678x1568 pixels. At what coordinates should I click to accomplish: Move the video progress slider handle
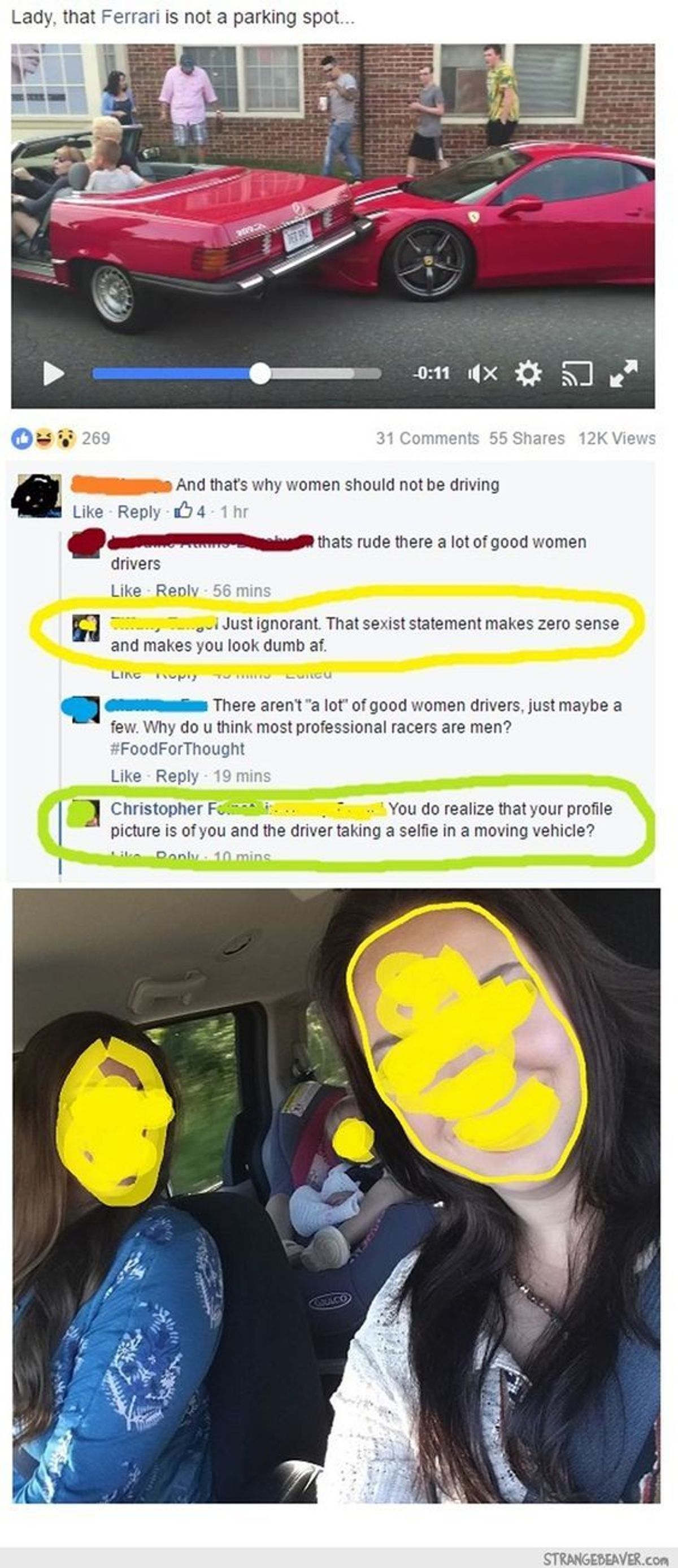click(x=260, y=373)
